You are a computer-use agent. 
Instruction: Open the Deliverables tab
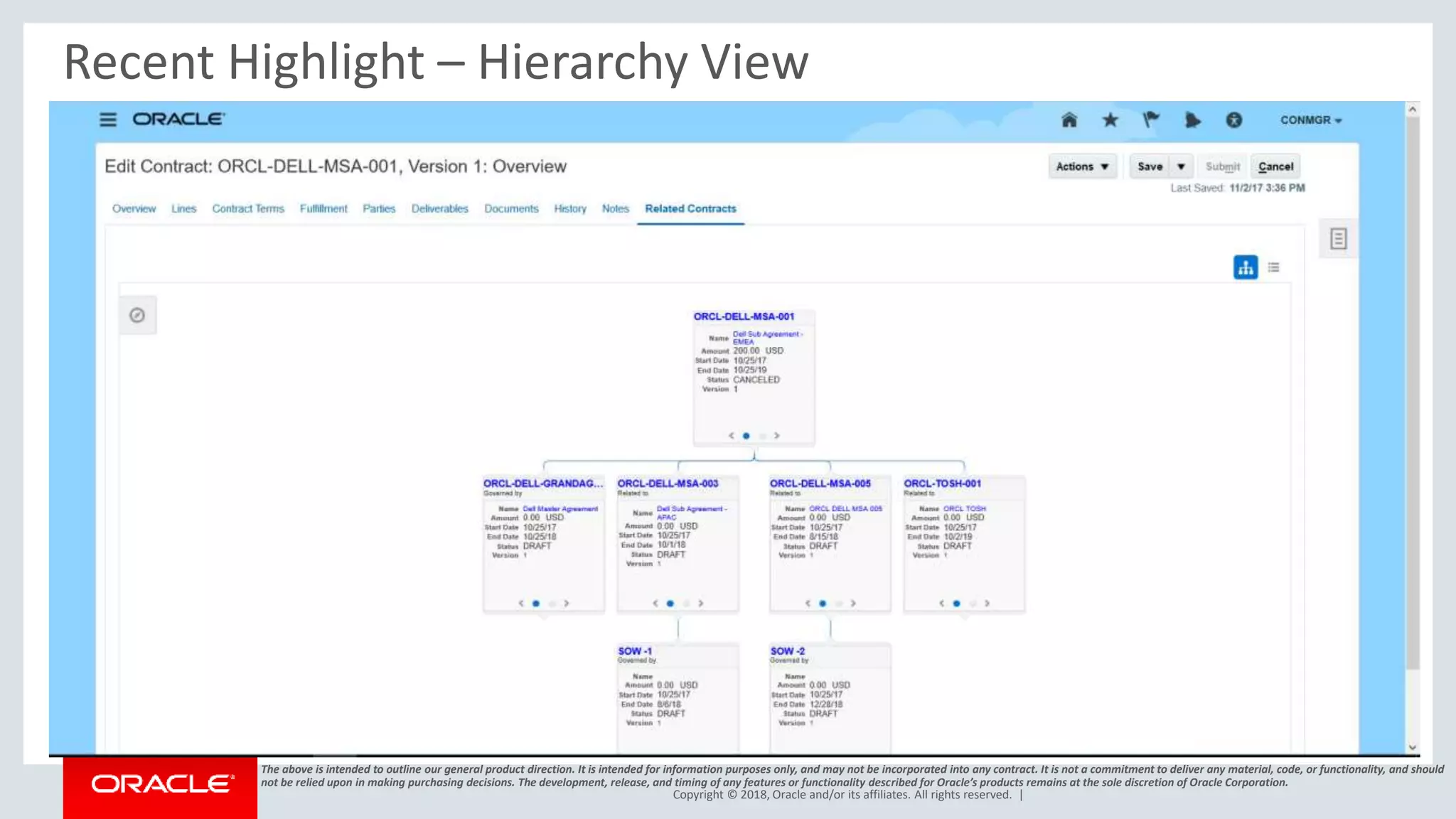(440, 208)
